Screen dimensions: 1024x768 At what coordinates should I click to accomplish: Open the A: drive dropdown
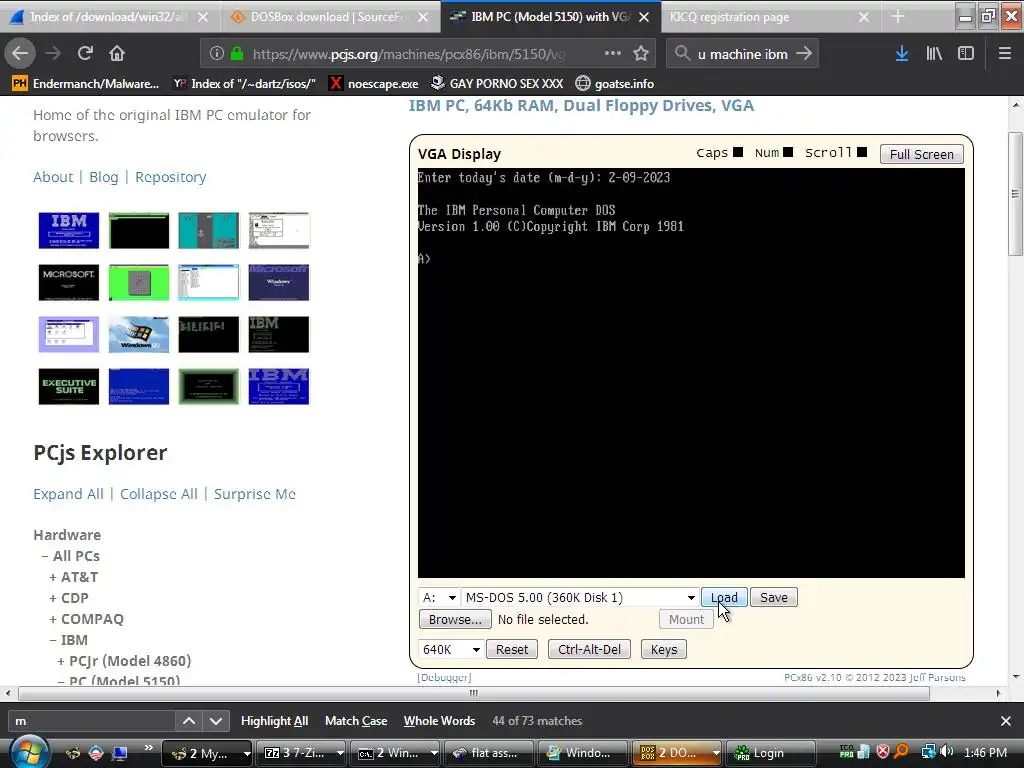click(439, 598)
